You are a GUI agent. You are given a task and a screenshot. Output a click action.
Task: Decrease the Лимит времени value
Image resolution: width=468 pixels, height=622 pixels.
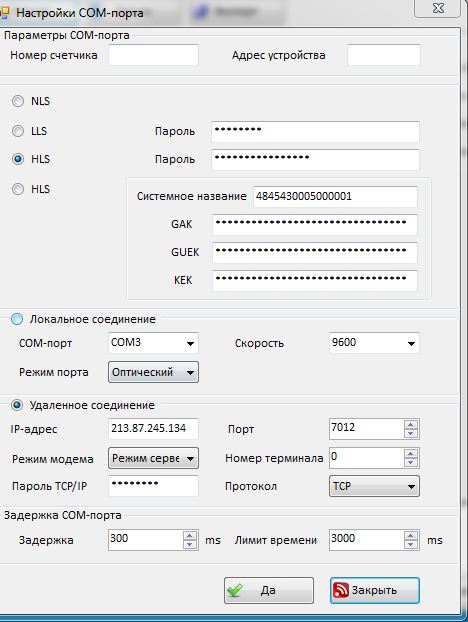click(x=410, y=544)
